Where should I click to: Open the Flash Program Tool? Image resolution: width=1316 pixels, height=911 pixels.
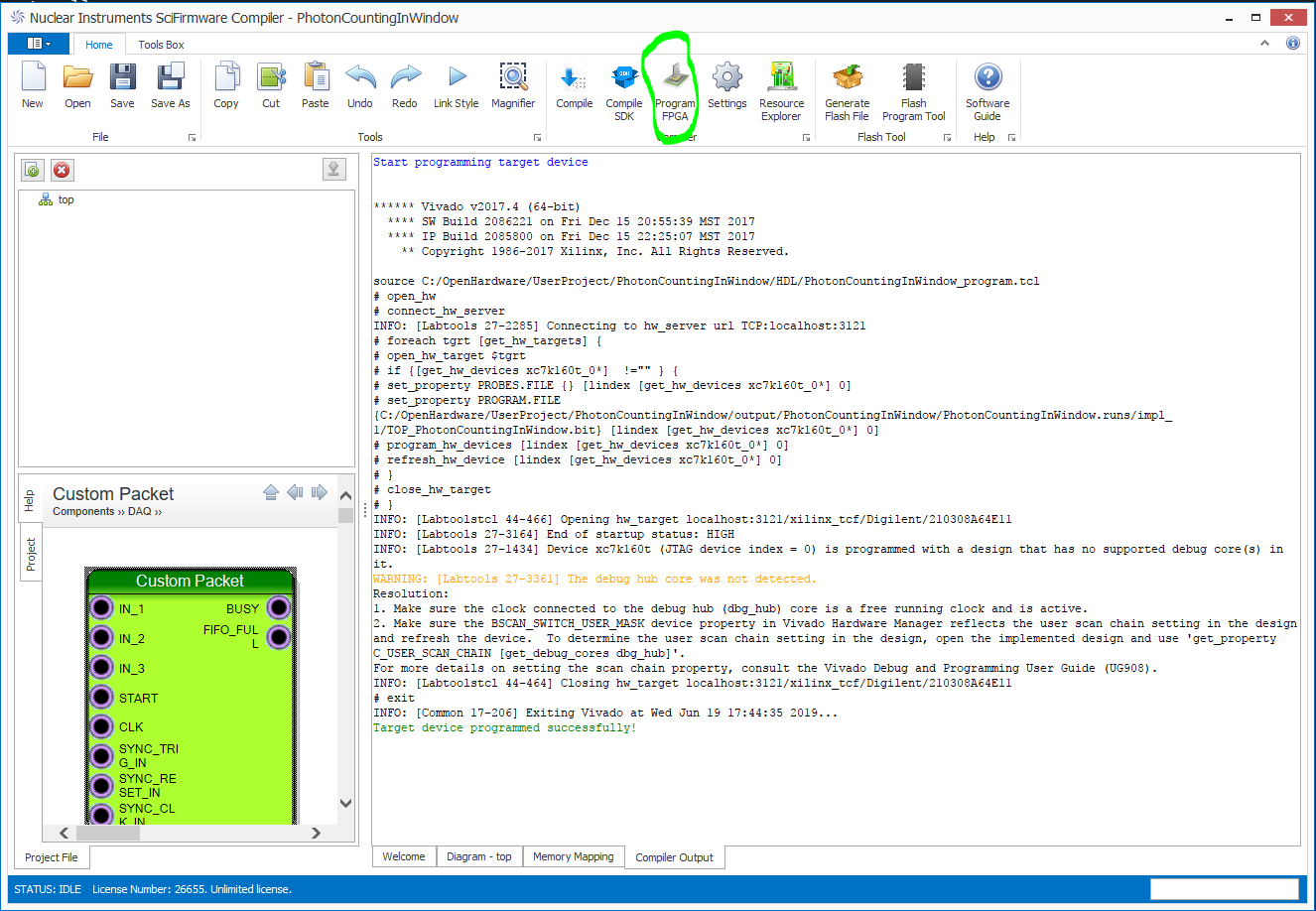(914, 92)
